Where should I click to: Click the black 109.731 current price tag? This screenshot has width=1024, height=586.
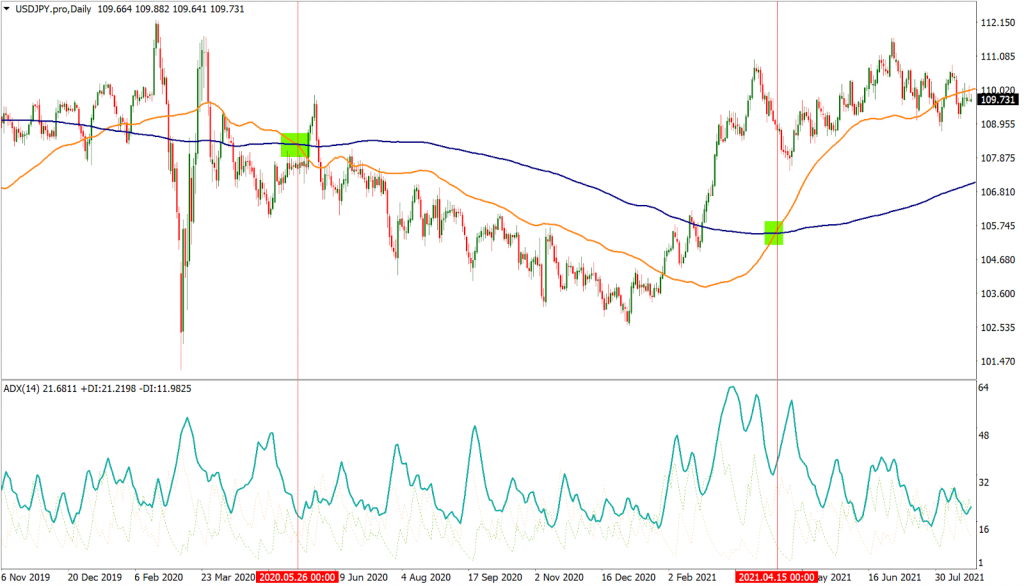(x=995, y=99)
